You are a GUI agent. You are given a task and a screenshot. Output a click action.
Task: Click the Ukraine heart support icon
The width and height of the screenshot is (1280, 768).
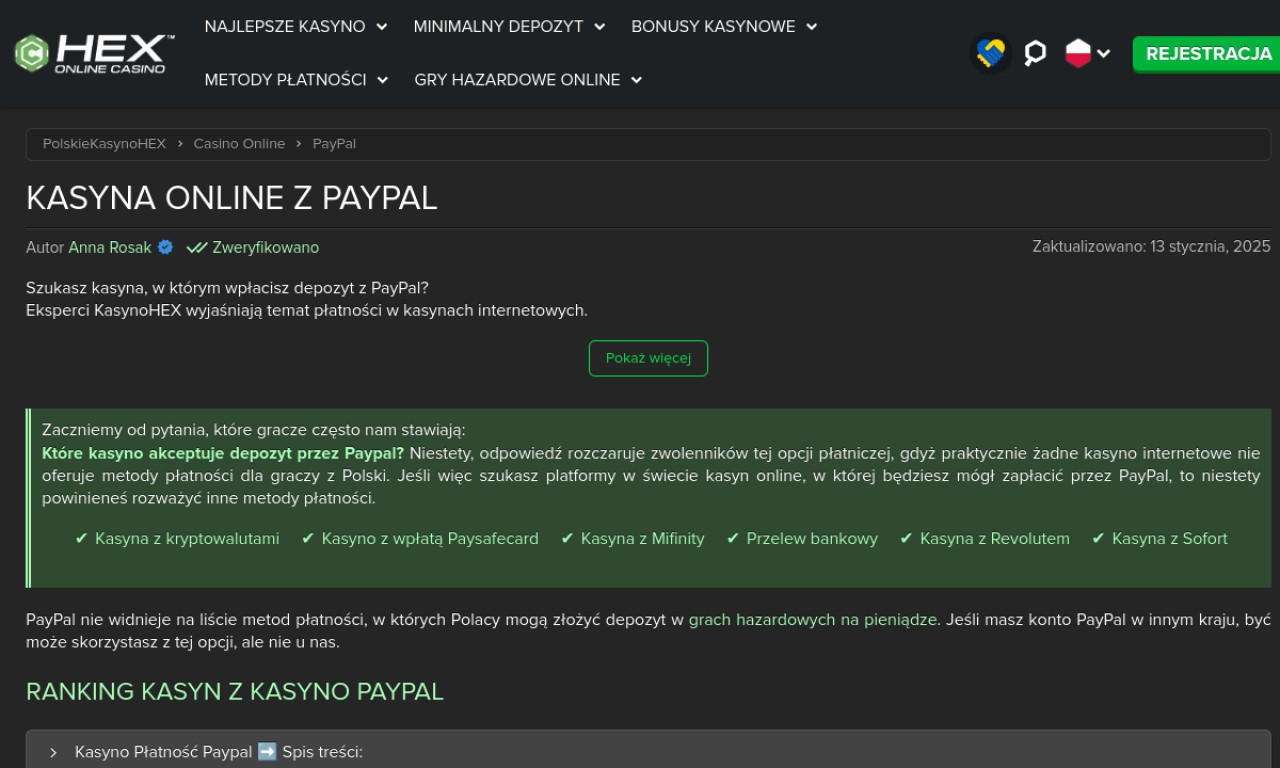click(991, 53)
